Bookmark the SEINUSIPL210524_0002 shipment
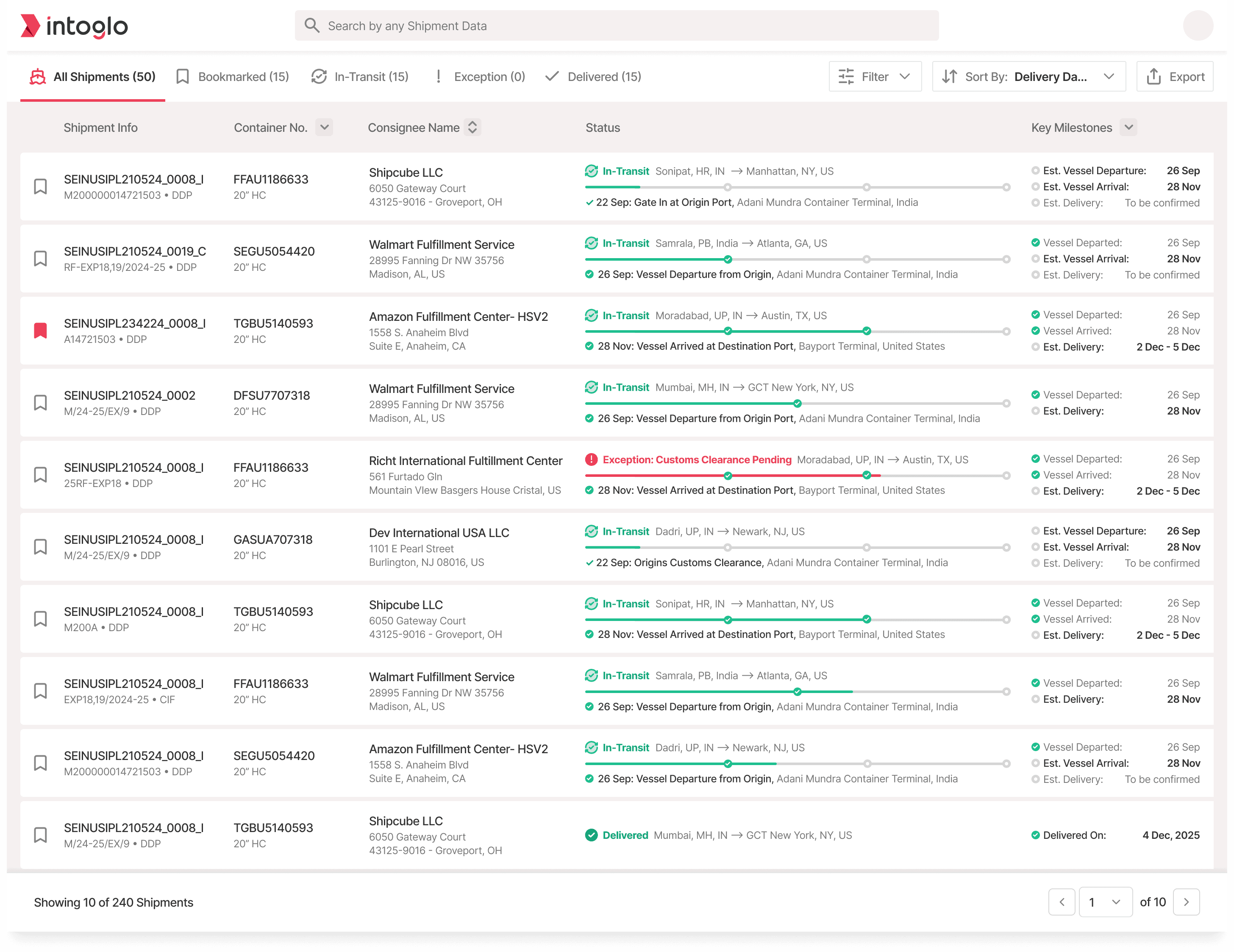The image size is (1234, 952). click(x=40, y=403)
